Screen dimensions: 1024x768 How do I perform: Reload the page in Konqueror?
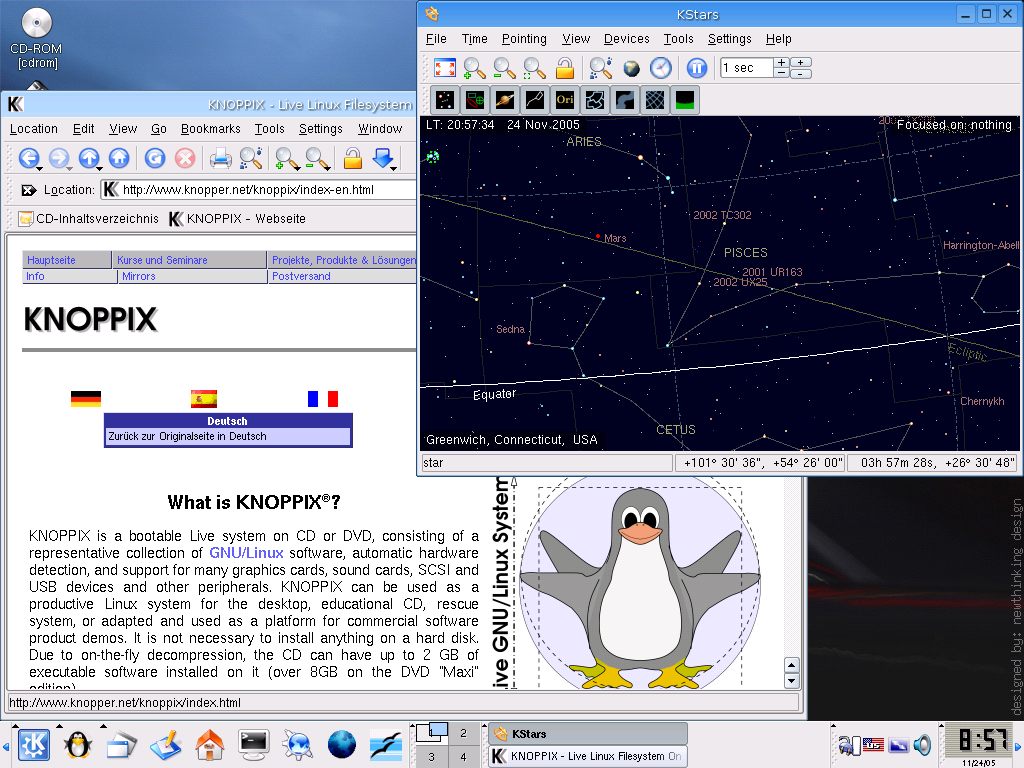(155, 157)
